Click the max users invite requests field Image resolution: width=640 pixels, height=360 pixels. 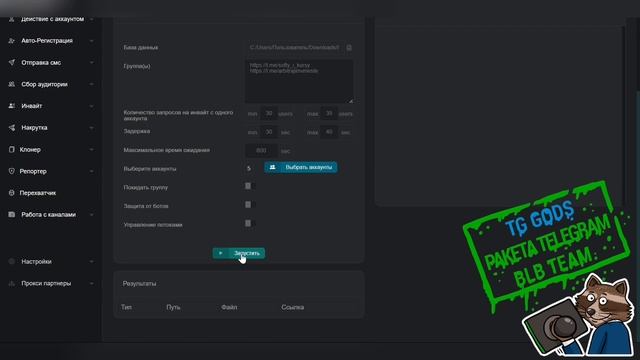point(329,113)
